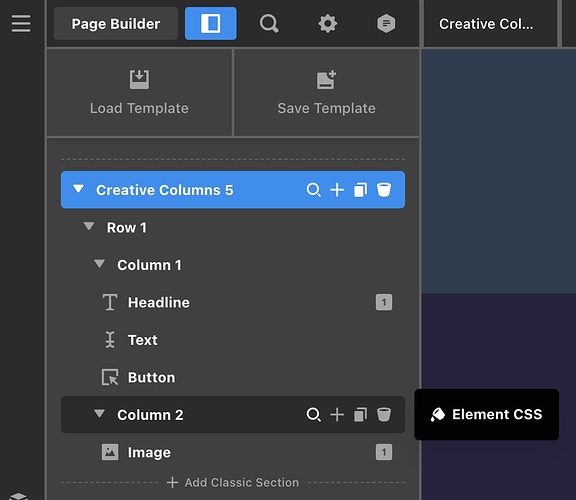
Task: Open the hamburger menu icon
Action: pyautogui.click(x=21, y=24)
